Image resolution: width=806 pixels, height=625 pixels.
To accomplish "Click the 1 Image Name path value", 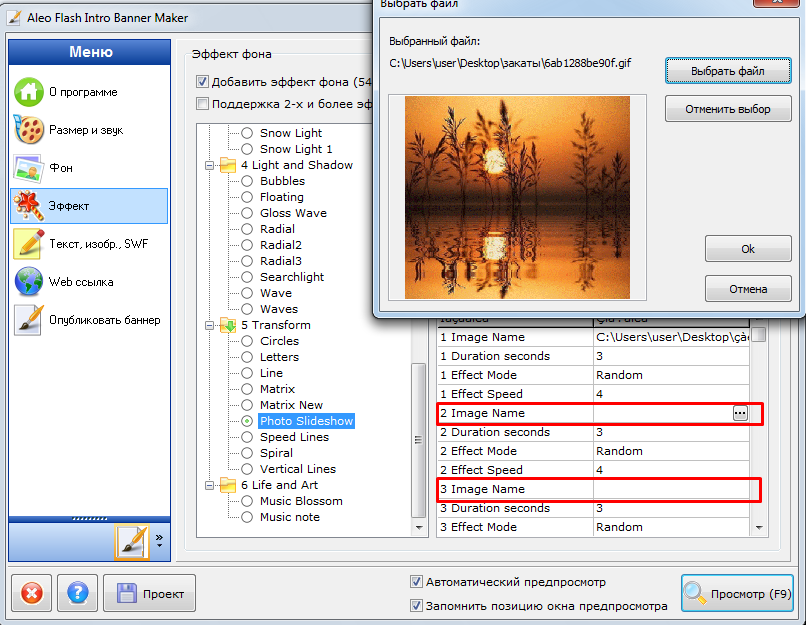I will pos(671,337).
